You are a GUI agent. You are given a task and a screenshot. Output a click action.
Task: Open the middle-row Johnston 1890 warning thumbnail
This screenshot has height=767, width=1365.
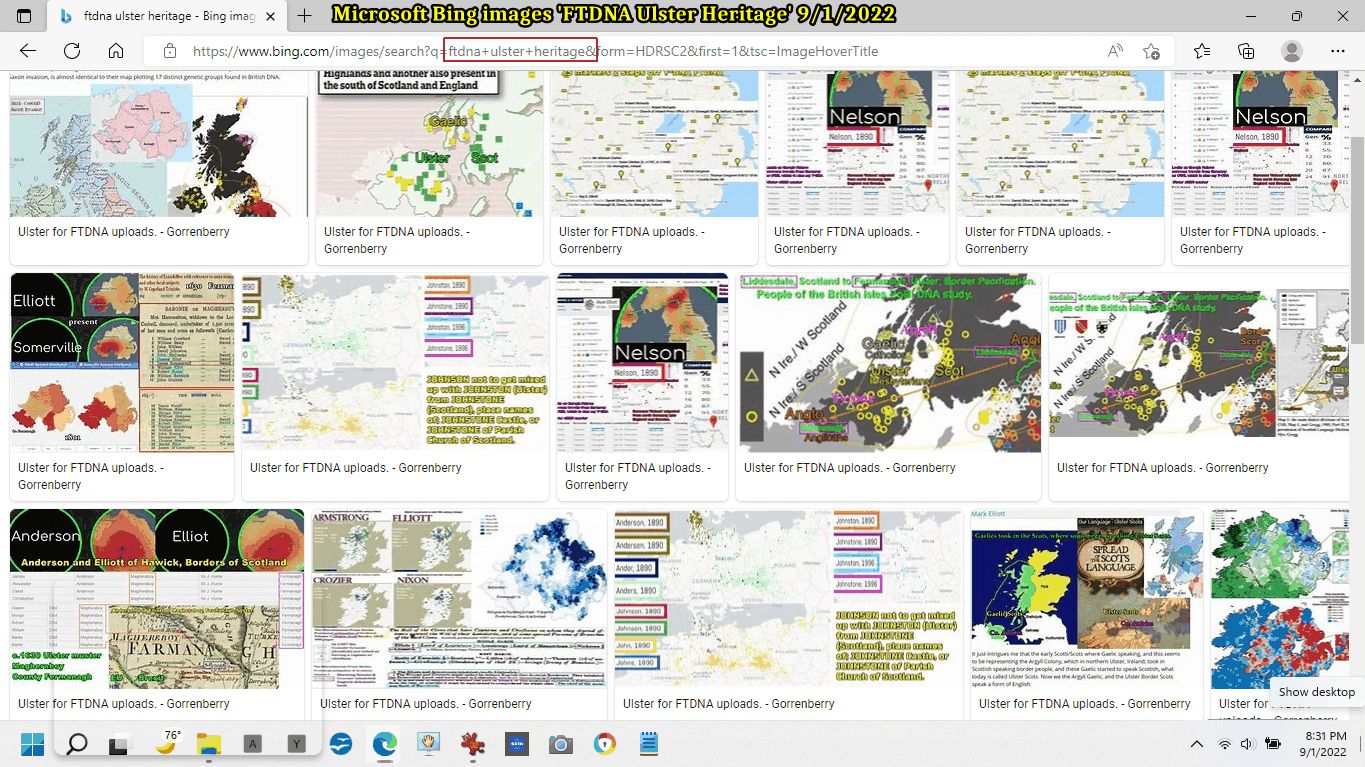point(396,363)
